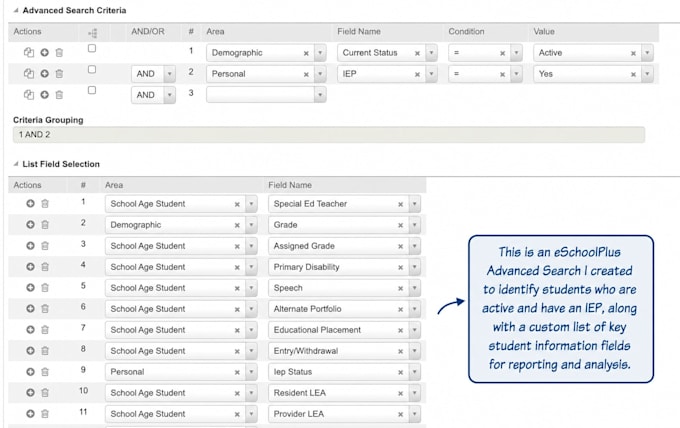Click the AND/OR column header
This screenshot has height=428, width=680.
tap(148, 31)
